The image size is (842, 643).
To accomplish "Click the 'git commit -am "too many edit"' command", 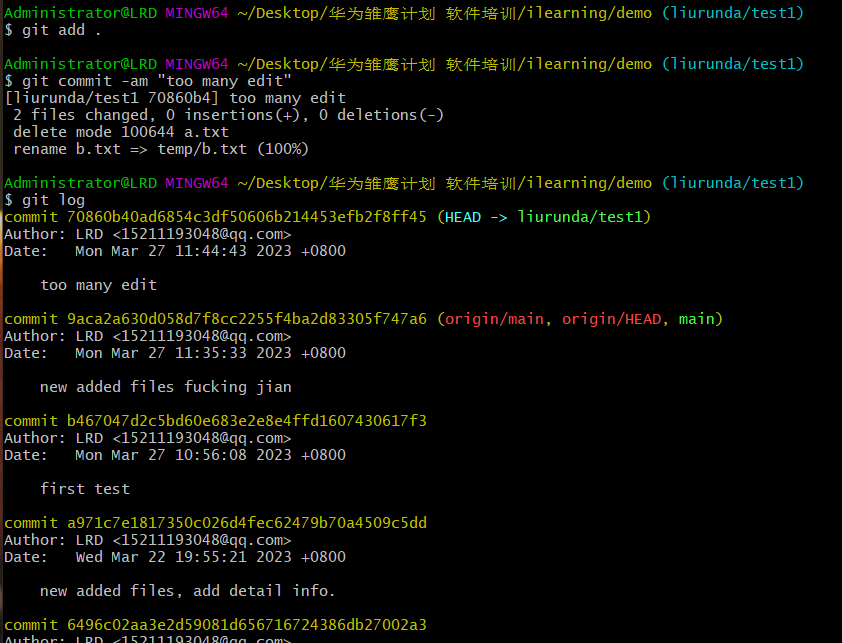I will pos(148,81).
